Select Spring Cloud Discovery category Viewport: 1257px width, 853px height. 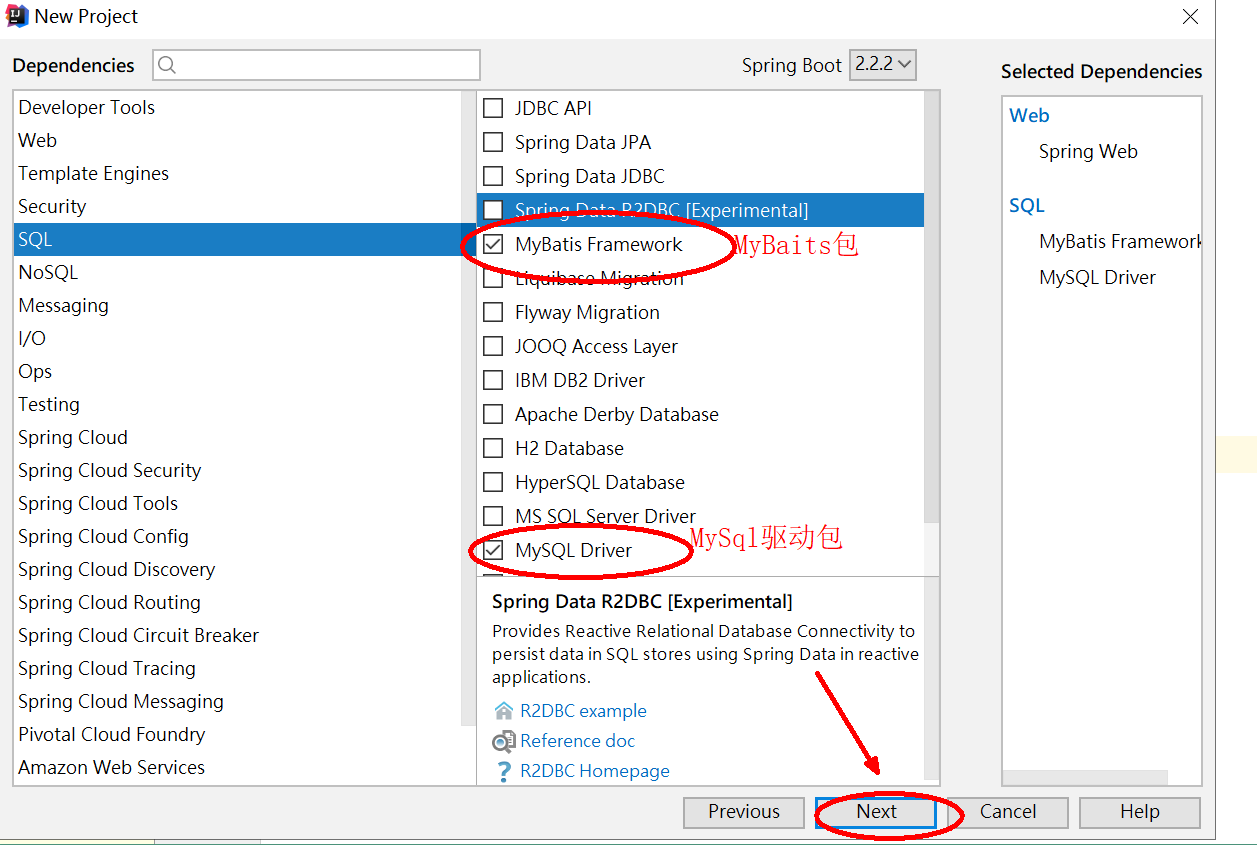coord(238,569)
